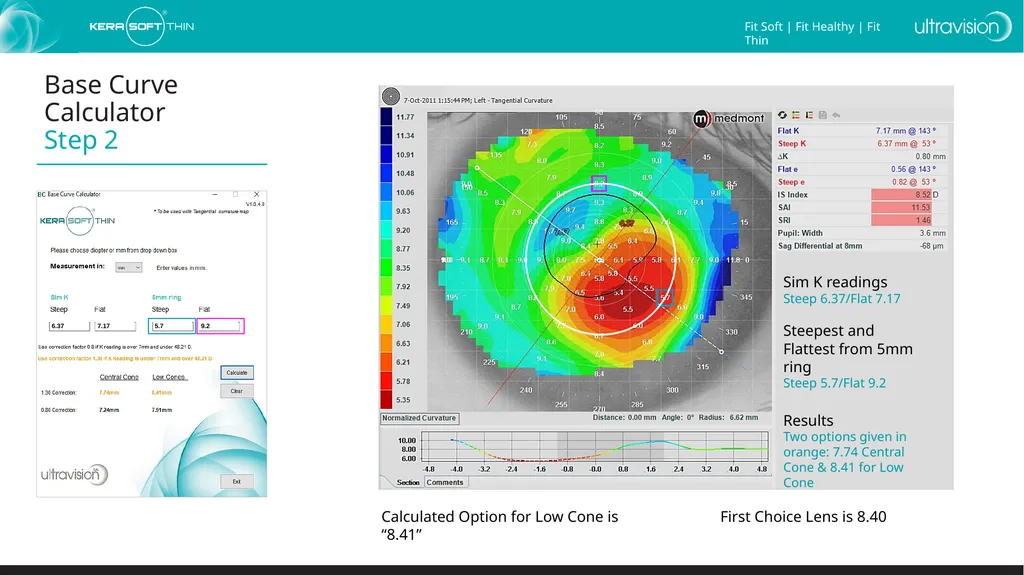Click the Steep K row value
Screen dimensions: 1024x575
[x=906, y=144]
